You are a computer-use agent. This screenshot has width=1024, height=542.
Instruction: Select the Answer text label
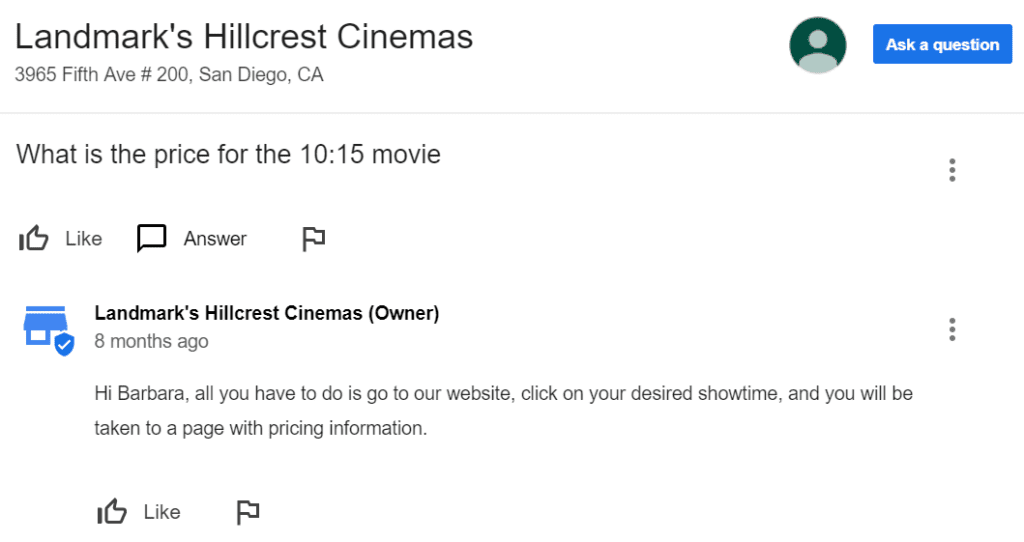pyautogui.click(x=215, y=238)
